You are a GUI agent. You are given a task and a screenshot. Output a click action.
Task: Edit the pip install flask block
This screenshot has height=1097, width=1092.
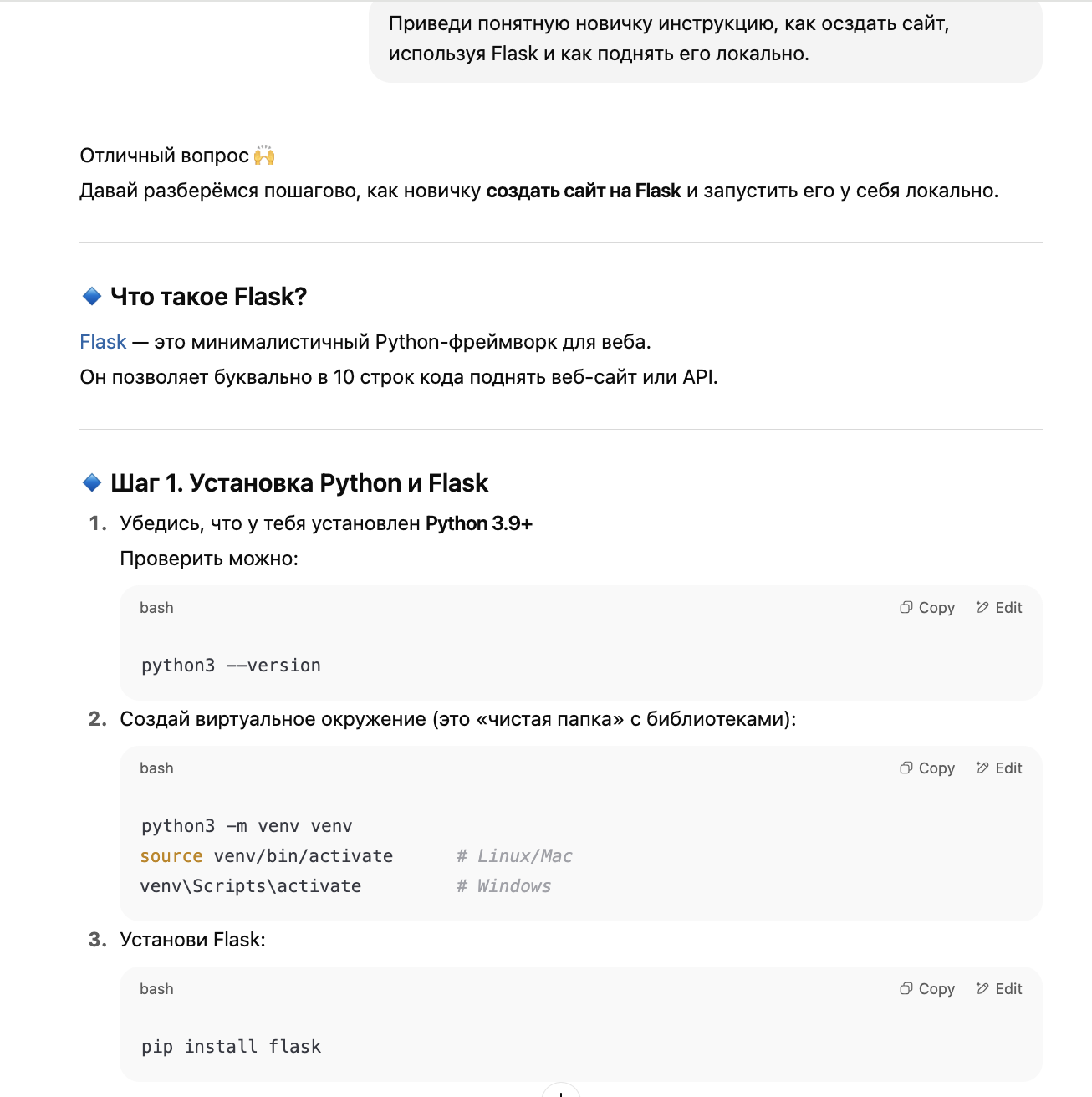coord(999,989)
